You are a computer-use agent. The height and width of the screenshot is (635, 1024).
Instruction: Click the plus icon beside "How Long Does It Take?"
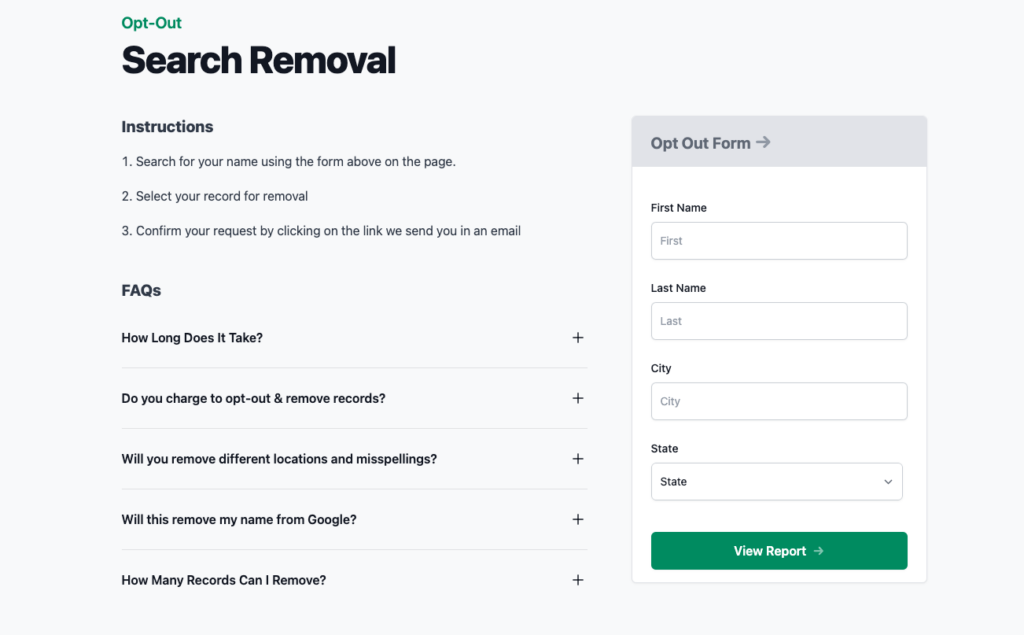point(578,337)
